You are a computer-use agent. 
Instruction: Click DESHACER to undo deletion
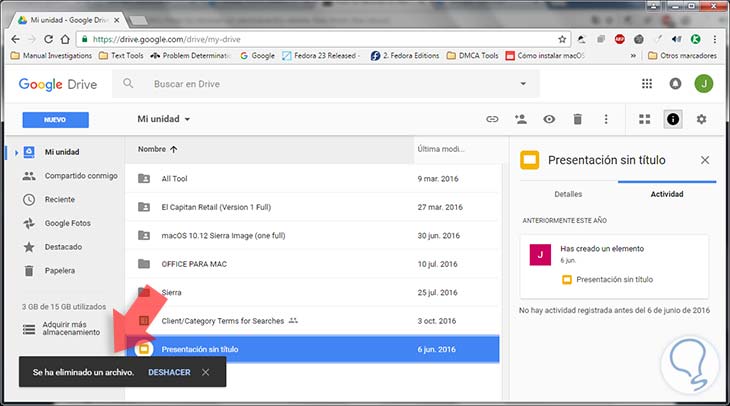(x=169, y=372)
